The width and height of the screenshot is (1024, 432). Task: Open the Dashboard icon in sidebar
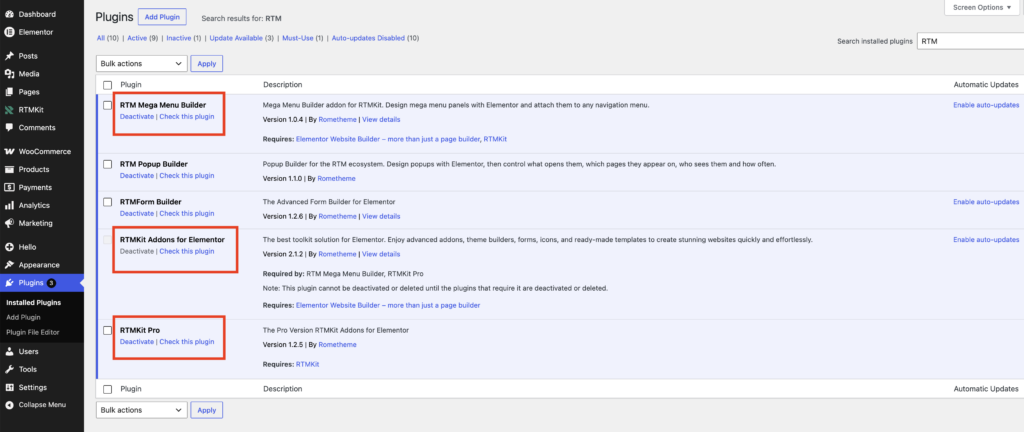[9, 14]
